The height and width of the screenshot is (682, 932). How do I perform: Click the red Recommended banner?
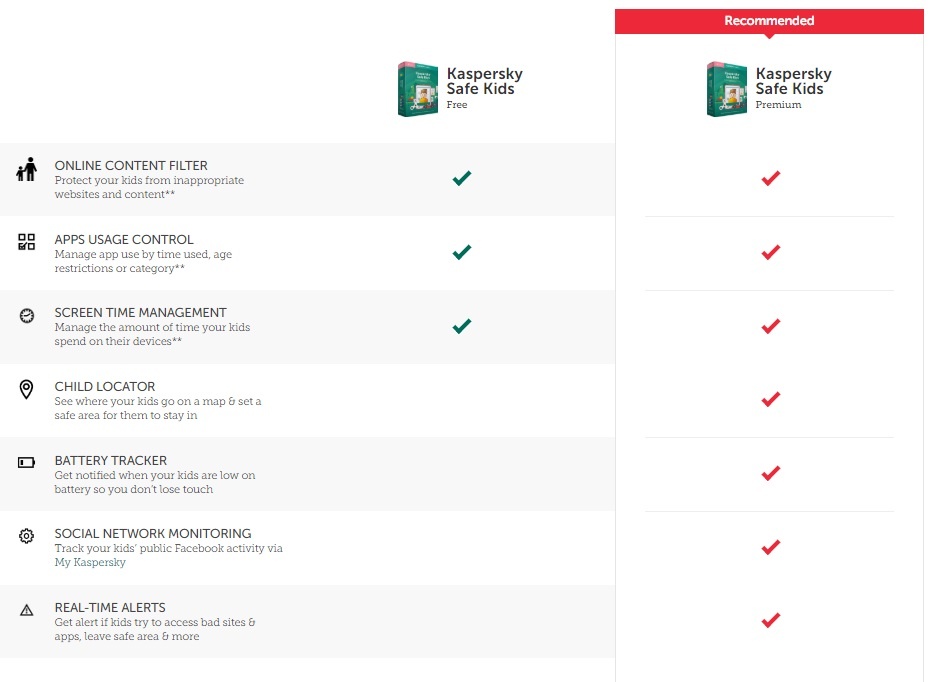[769, 21]
